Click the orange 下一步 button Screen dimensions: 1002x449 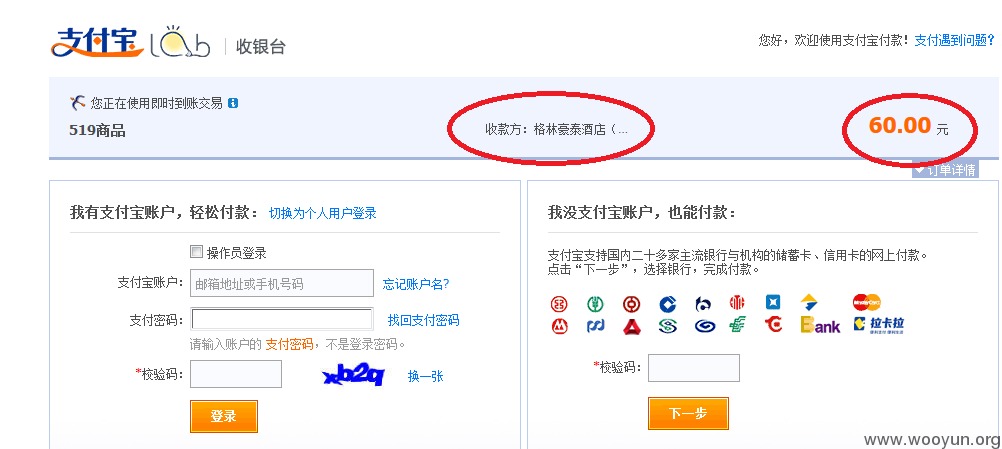(688, 413)
